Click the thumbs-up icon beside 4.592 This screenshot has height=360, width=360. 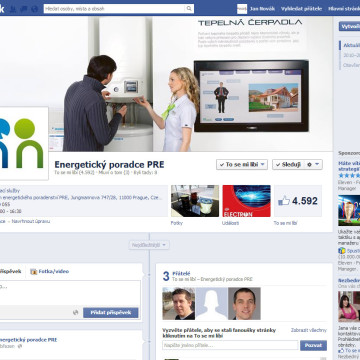284,201
